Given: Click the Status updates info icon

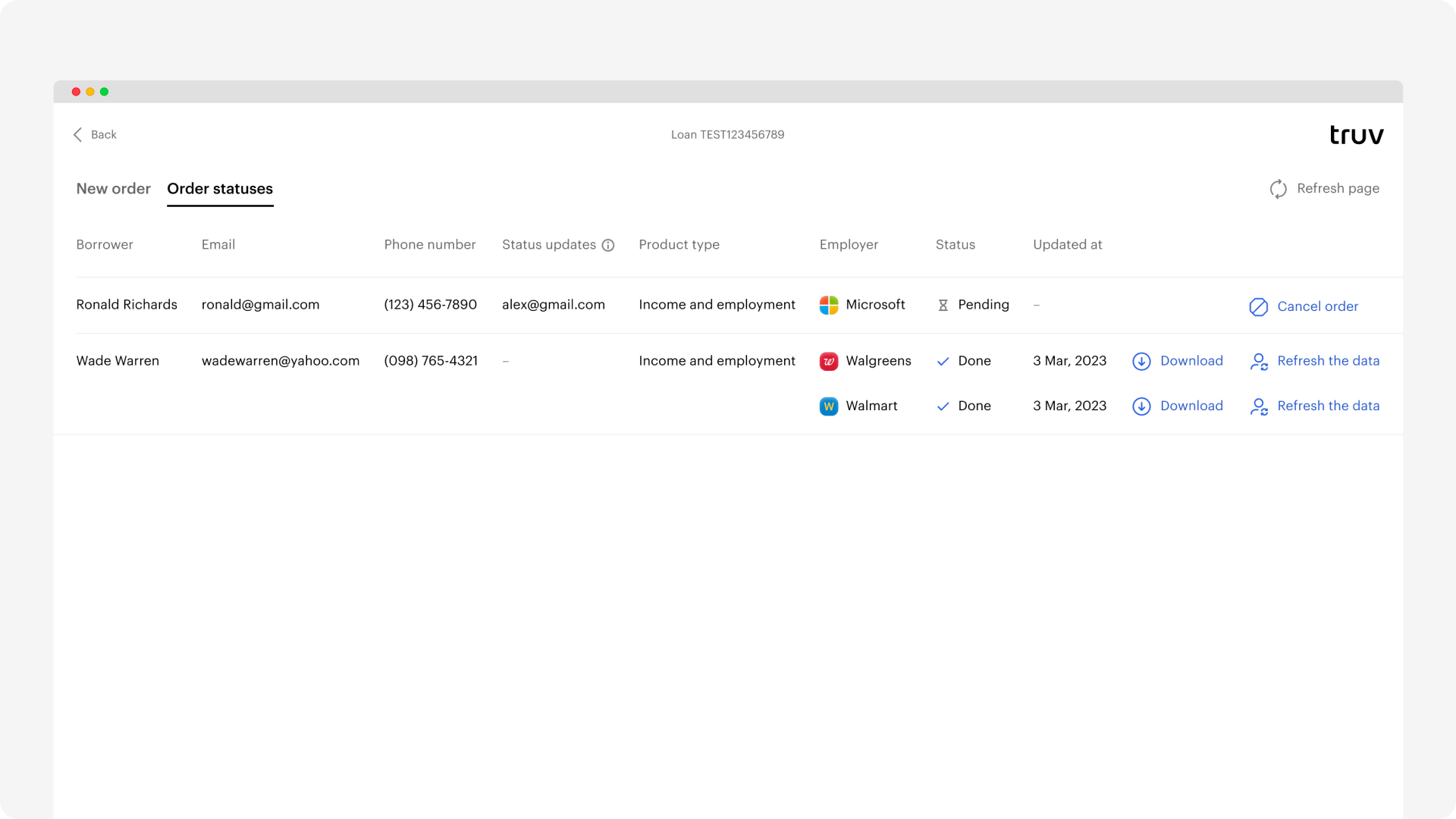Looking at the screenshot, I should (x=607, y=245).
